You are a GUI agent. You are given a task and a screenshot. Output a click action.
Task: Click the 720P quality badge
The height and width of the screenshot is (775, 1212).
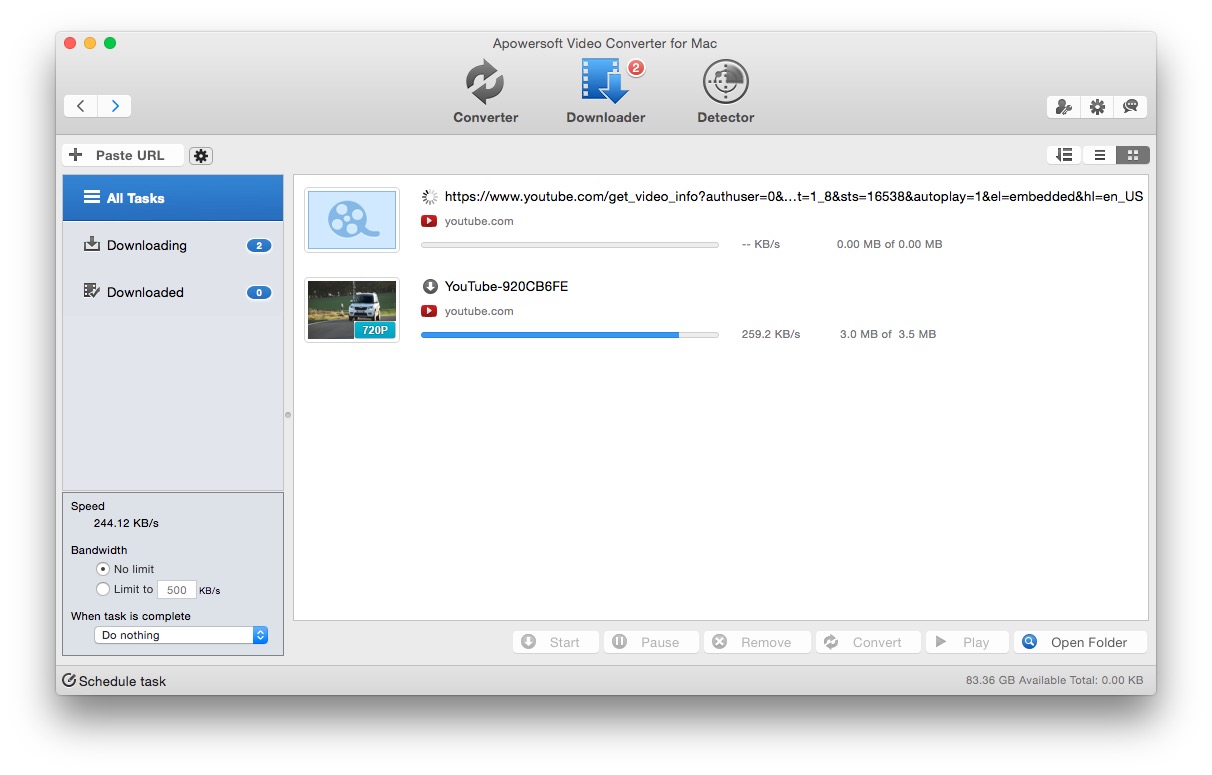[x=375, y=330]
